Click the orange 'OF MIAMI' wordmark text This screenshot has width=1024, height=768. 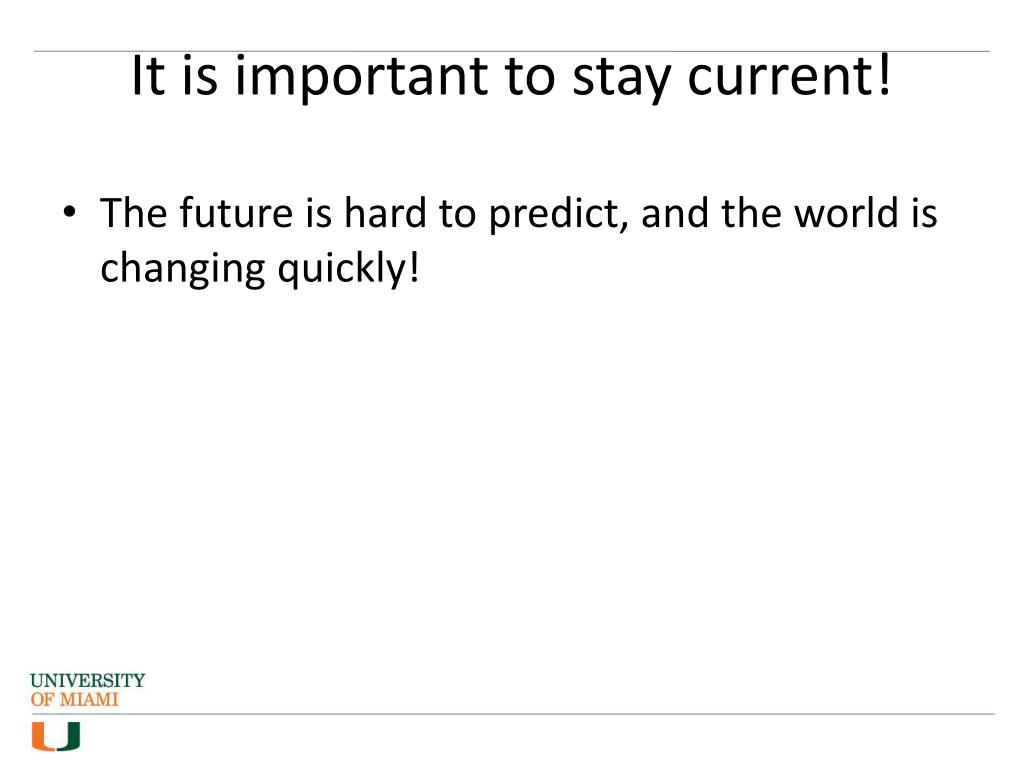(x=74, y=699)
